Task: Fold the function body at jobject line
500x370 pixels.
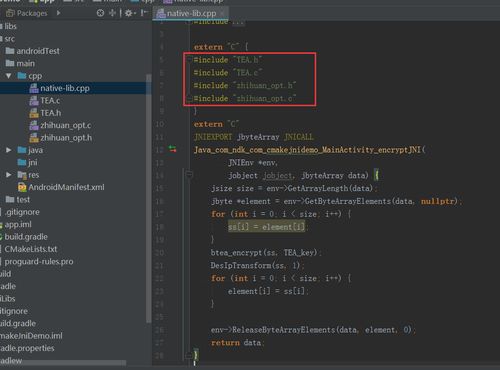Action: (189, 174)
